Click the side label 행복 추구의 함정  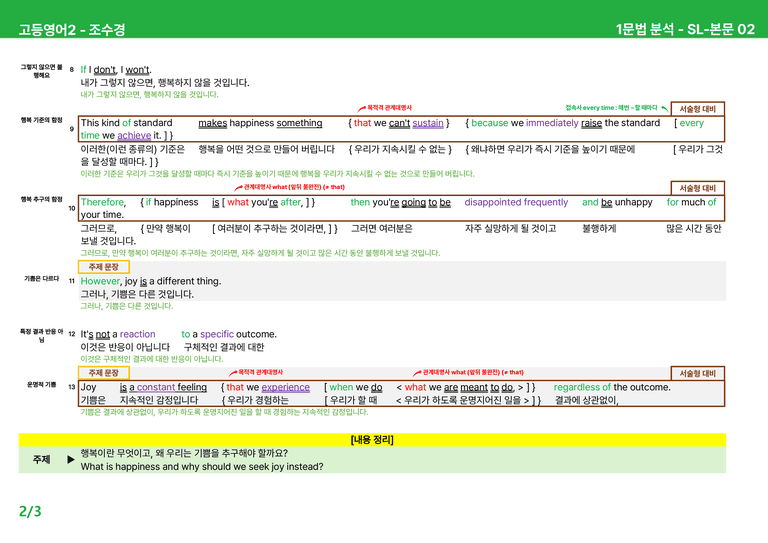click(42, 199)
